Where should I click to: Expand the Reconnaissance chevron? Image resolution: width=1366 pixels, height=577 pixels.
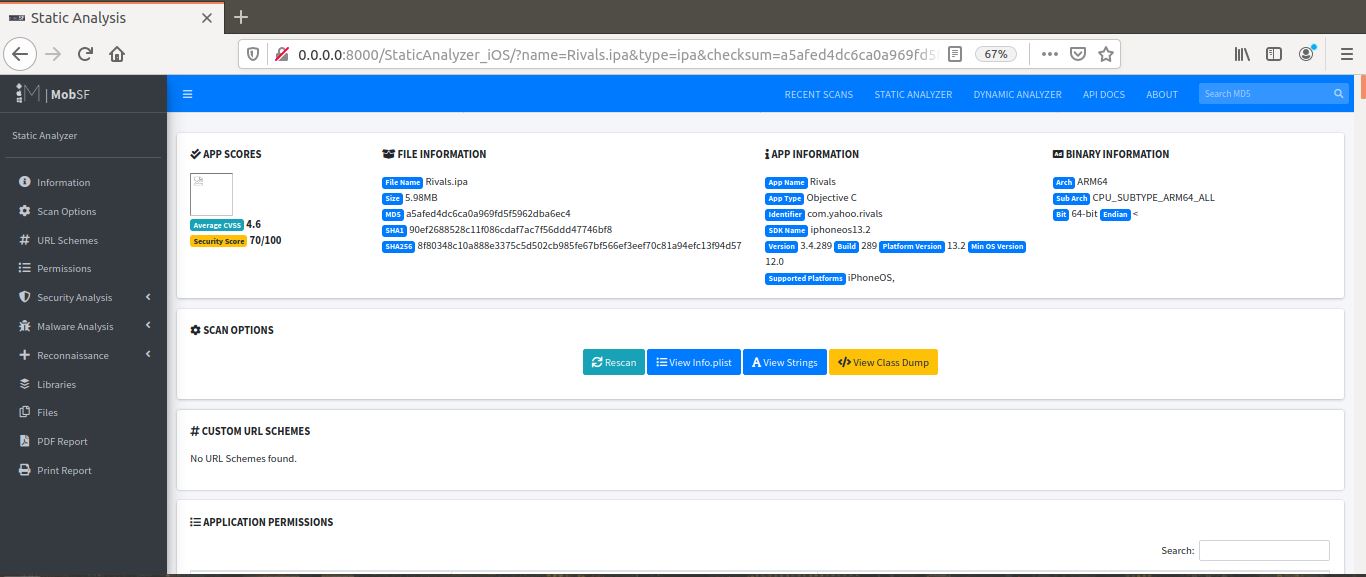click(x=148, y=356)
